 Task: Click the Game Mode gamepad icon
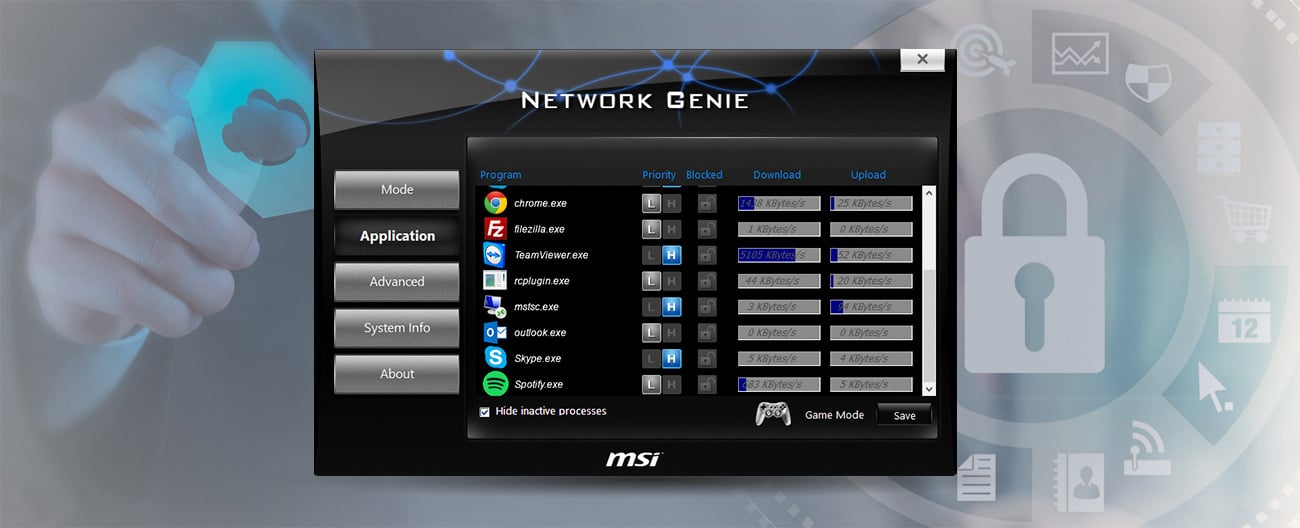click(x=773, y=413)
